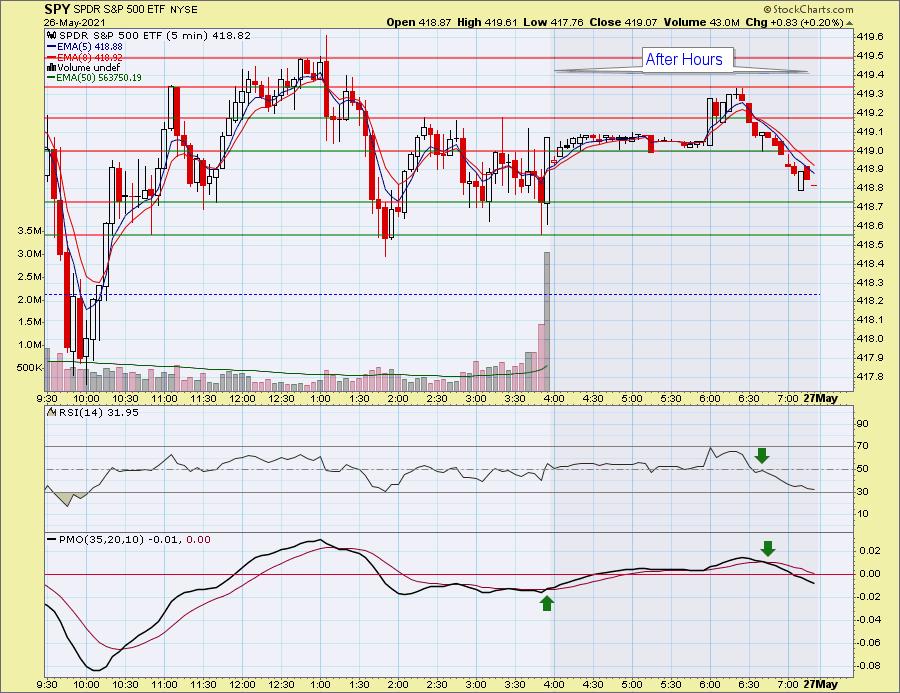Click the 3.5M volume axis label
The width and height of the screenshot is (900, 693).
[30, 231]
